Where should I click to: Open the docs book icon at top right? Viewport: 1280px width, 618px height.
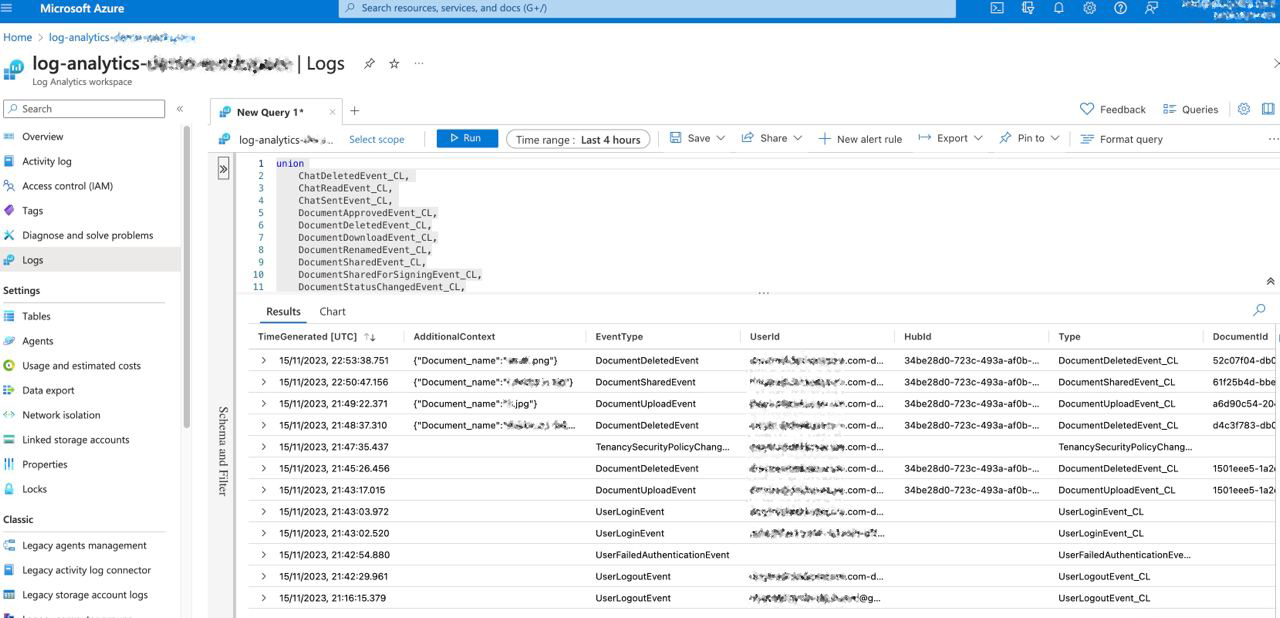pos(1268,109)
